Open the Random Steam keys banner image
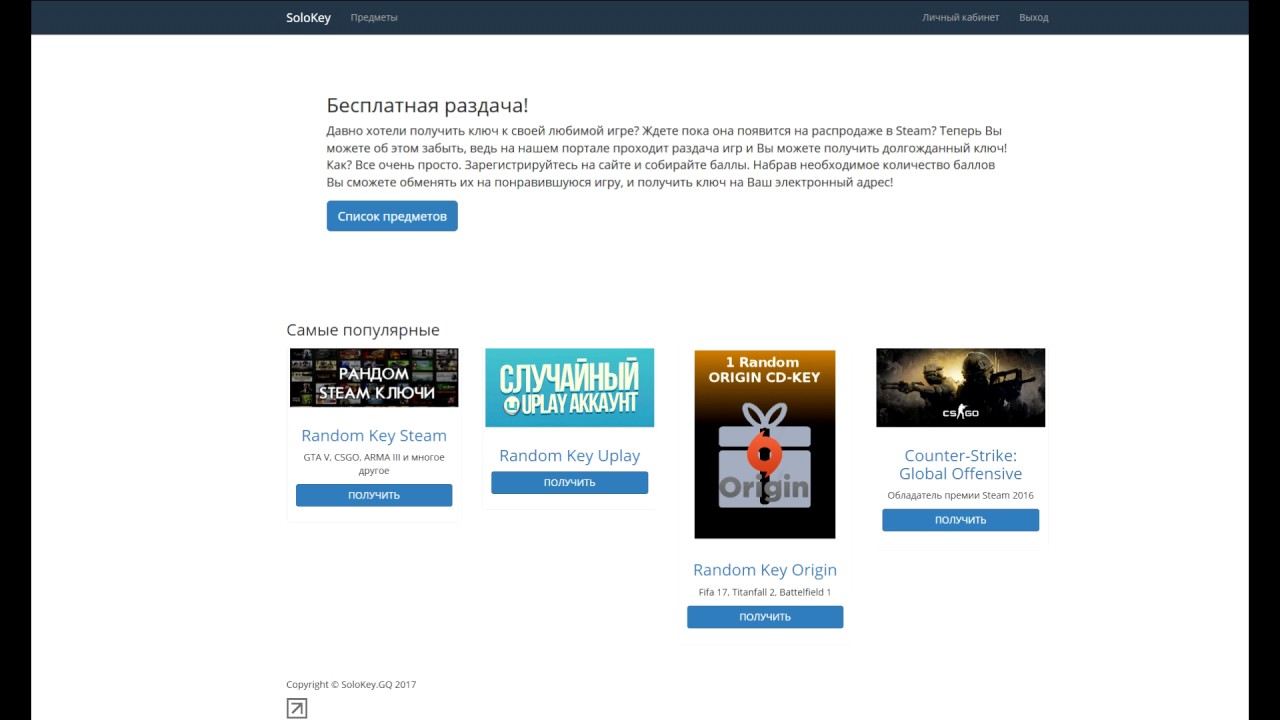The height and width of the screenshot is (720, 1280). click(374, 378)
